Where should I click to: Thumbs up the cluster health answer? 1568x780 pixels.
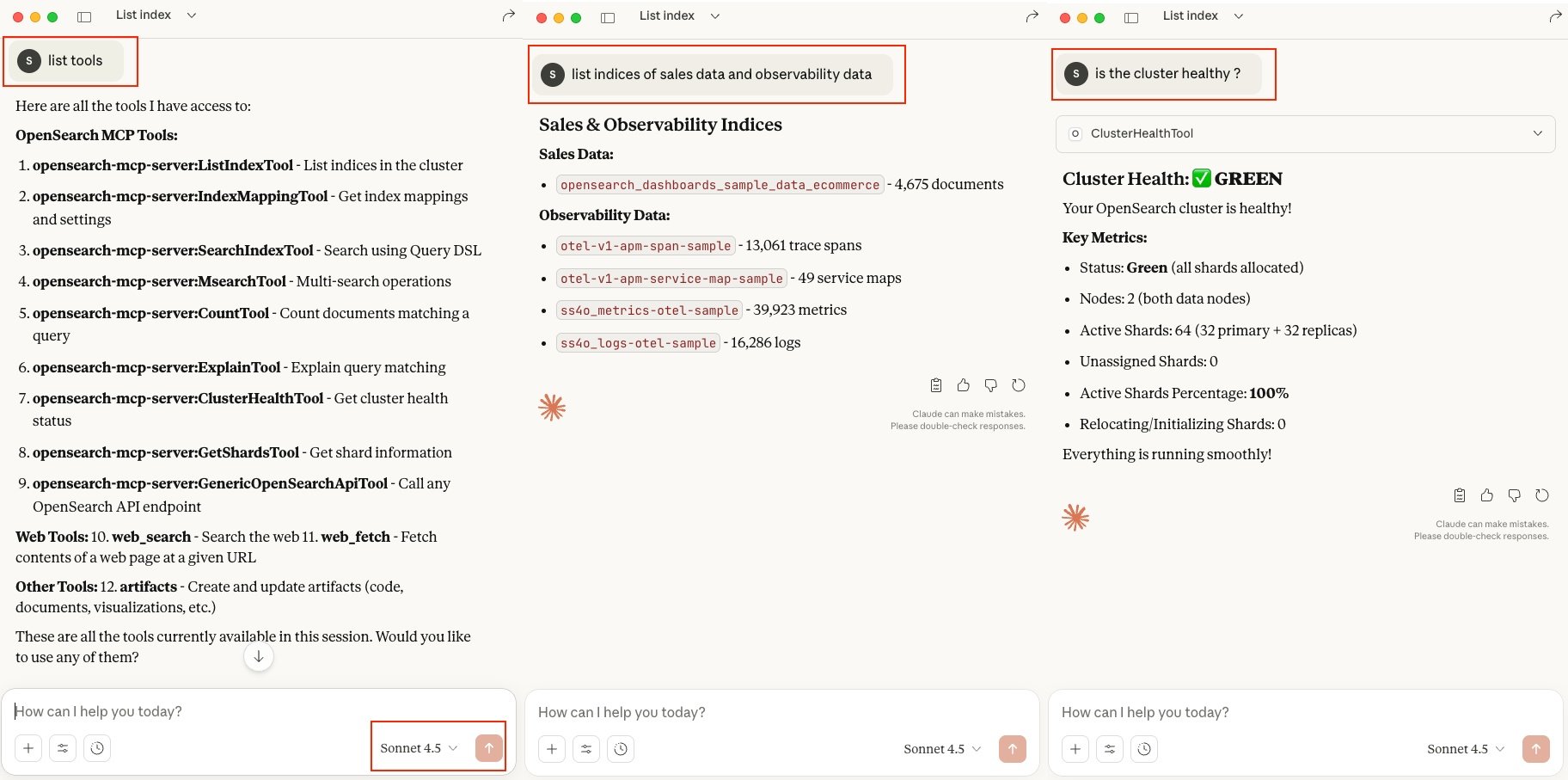click(x=1486, y=494)
